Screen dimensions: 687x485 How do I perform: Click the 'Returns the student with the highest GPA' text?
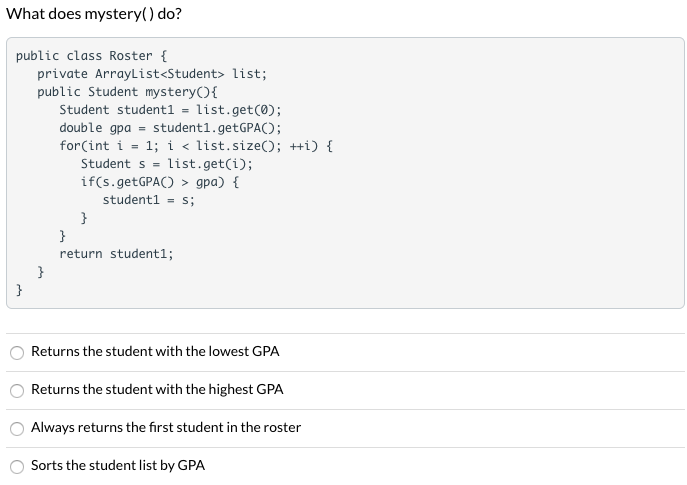pyautogui.click(x=157, y=389)
